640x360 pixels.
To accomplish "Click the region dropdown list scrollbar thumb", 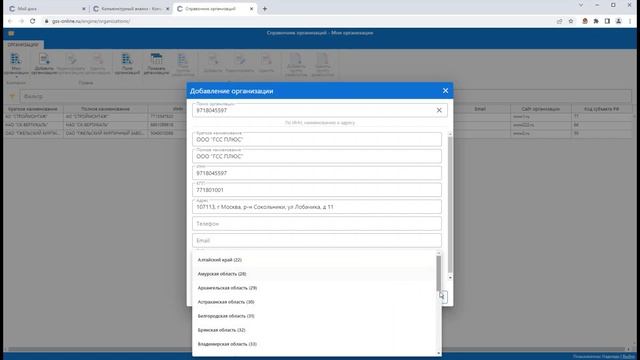I will click(439, 273).
